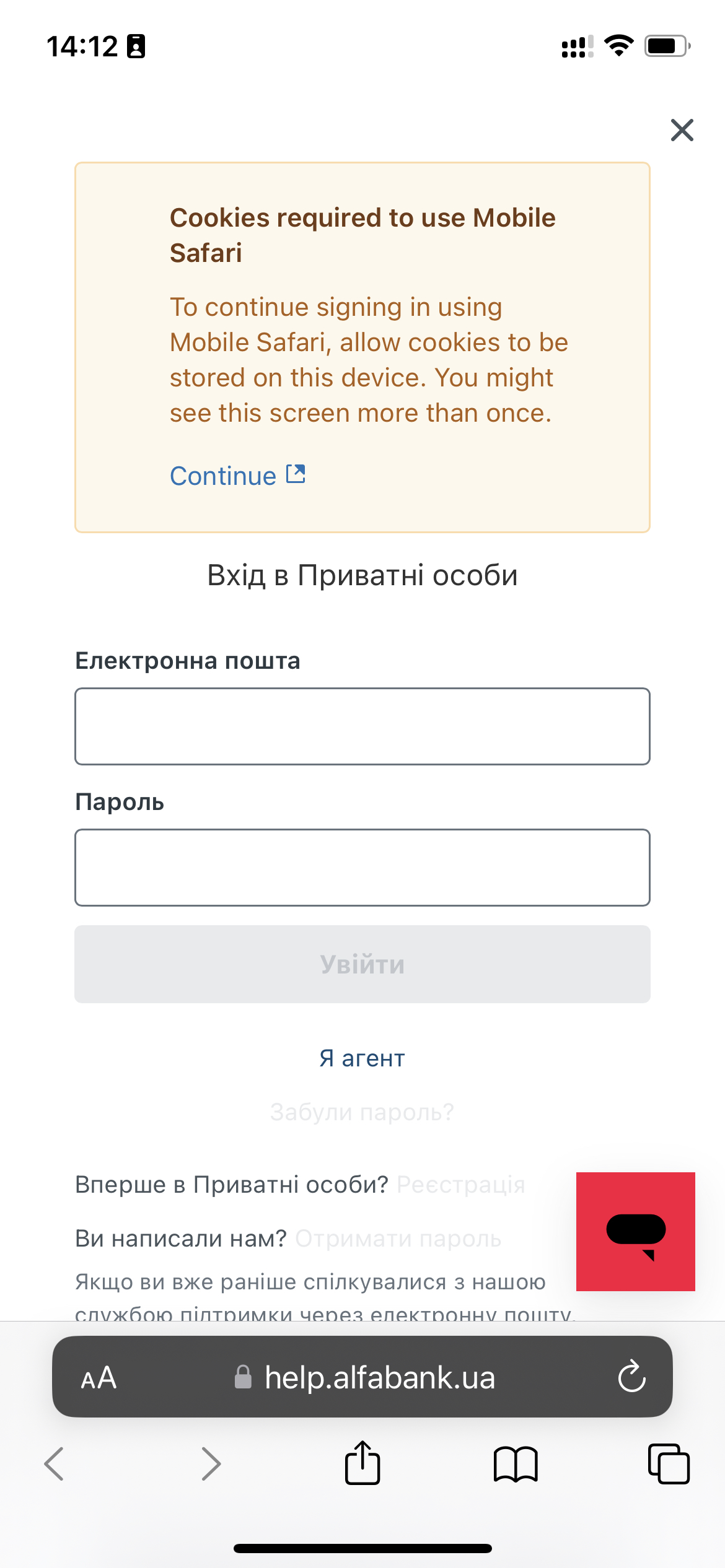Focus the Пароль password field
The image size is (725, 1568).
tap(362, 868)
